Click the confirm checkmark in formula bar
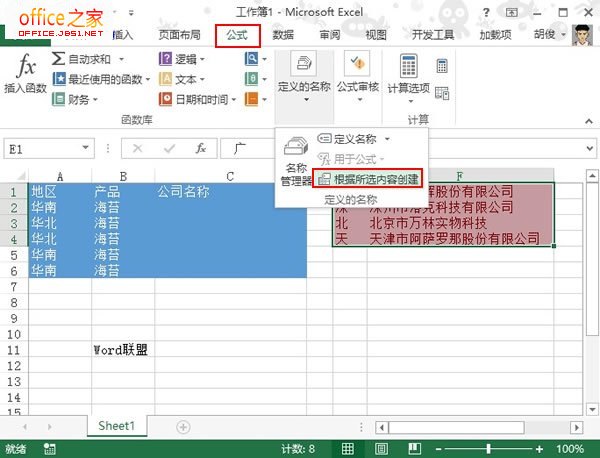Image resolution: width=600 pixels, height=458 pixels. 169,148
